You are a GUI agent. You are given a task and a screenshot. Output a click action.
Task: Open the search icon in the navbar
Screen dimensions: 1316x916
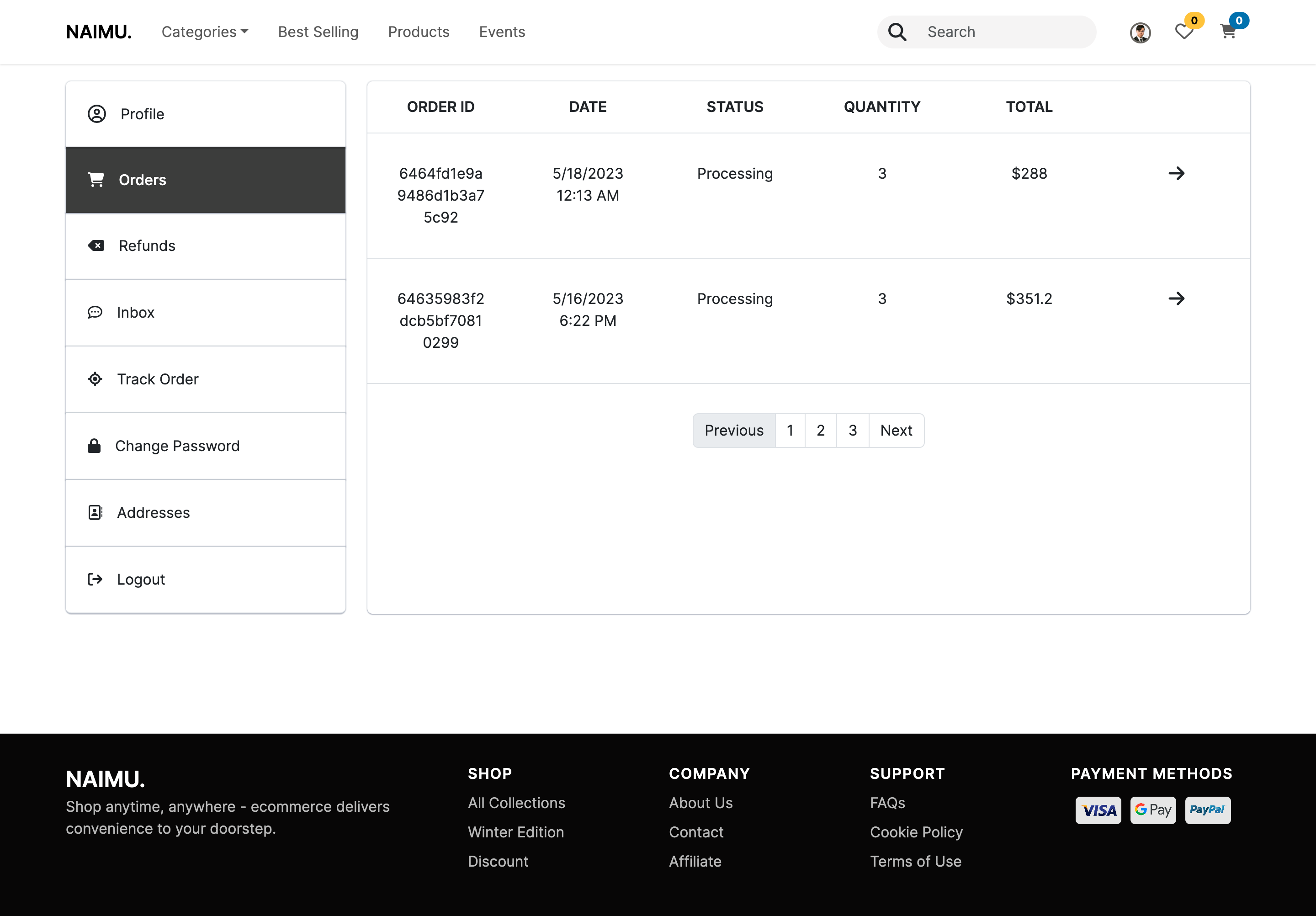tap(897, 32)
